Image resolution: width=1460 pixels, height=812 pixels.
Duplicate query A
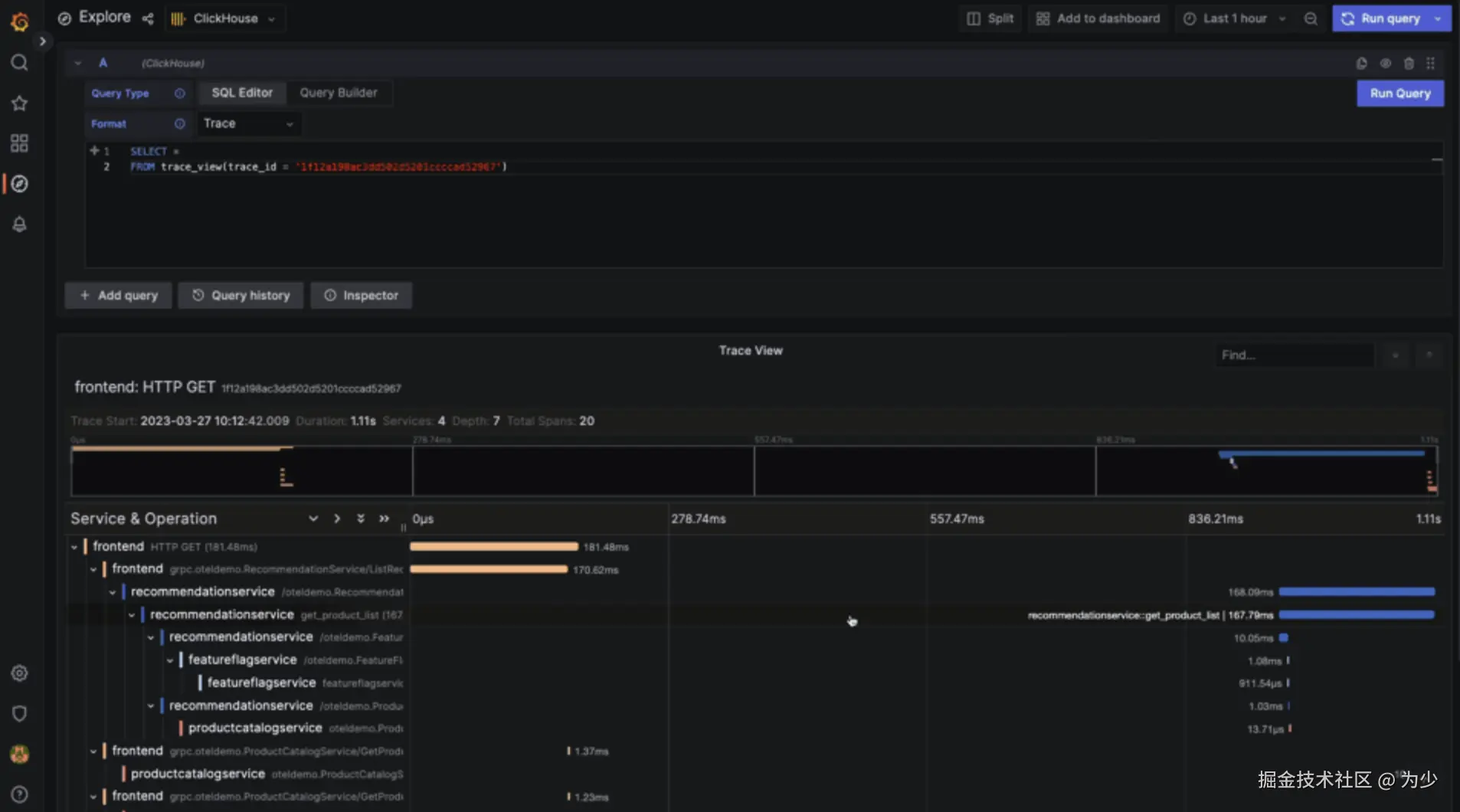1361,64
